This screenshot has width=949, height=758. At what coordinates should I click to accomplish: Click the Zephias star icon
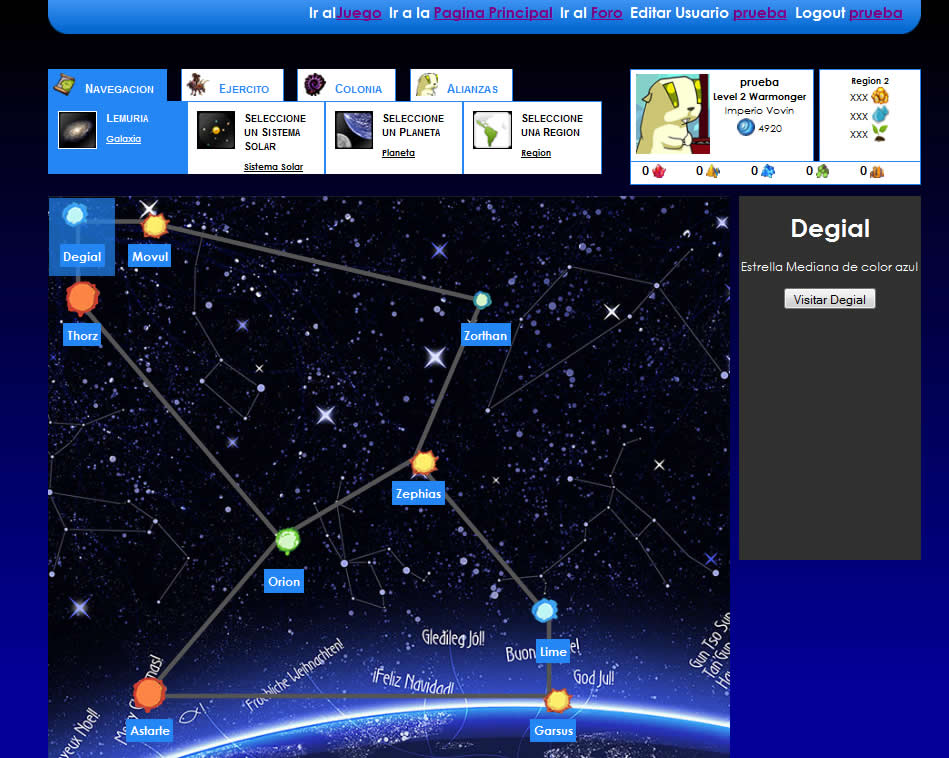point(424,463)
